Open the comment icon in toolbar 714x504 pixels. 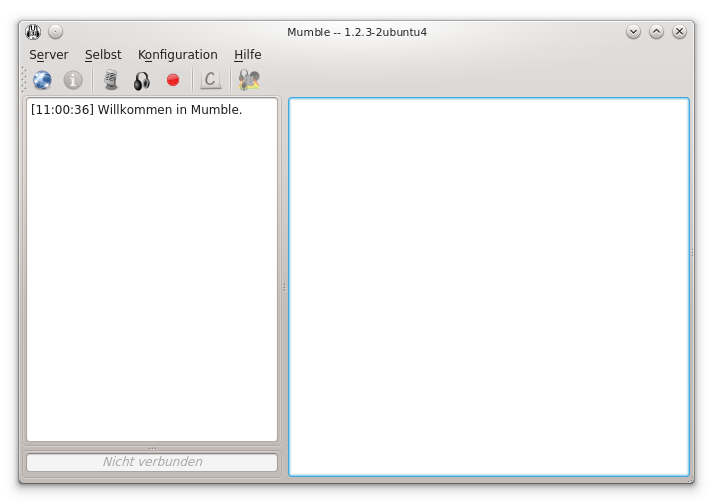[x=210, y=80]
